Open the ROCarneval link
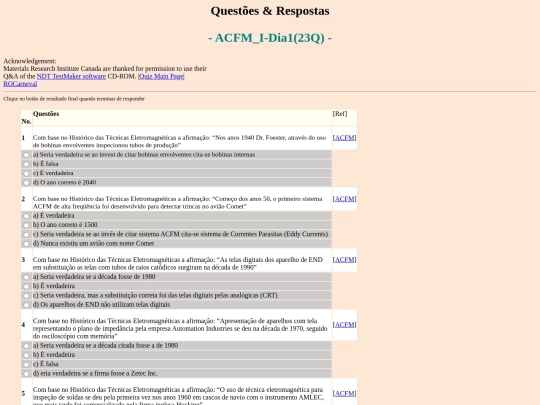The image size is (540, 405). (20, 84)
